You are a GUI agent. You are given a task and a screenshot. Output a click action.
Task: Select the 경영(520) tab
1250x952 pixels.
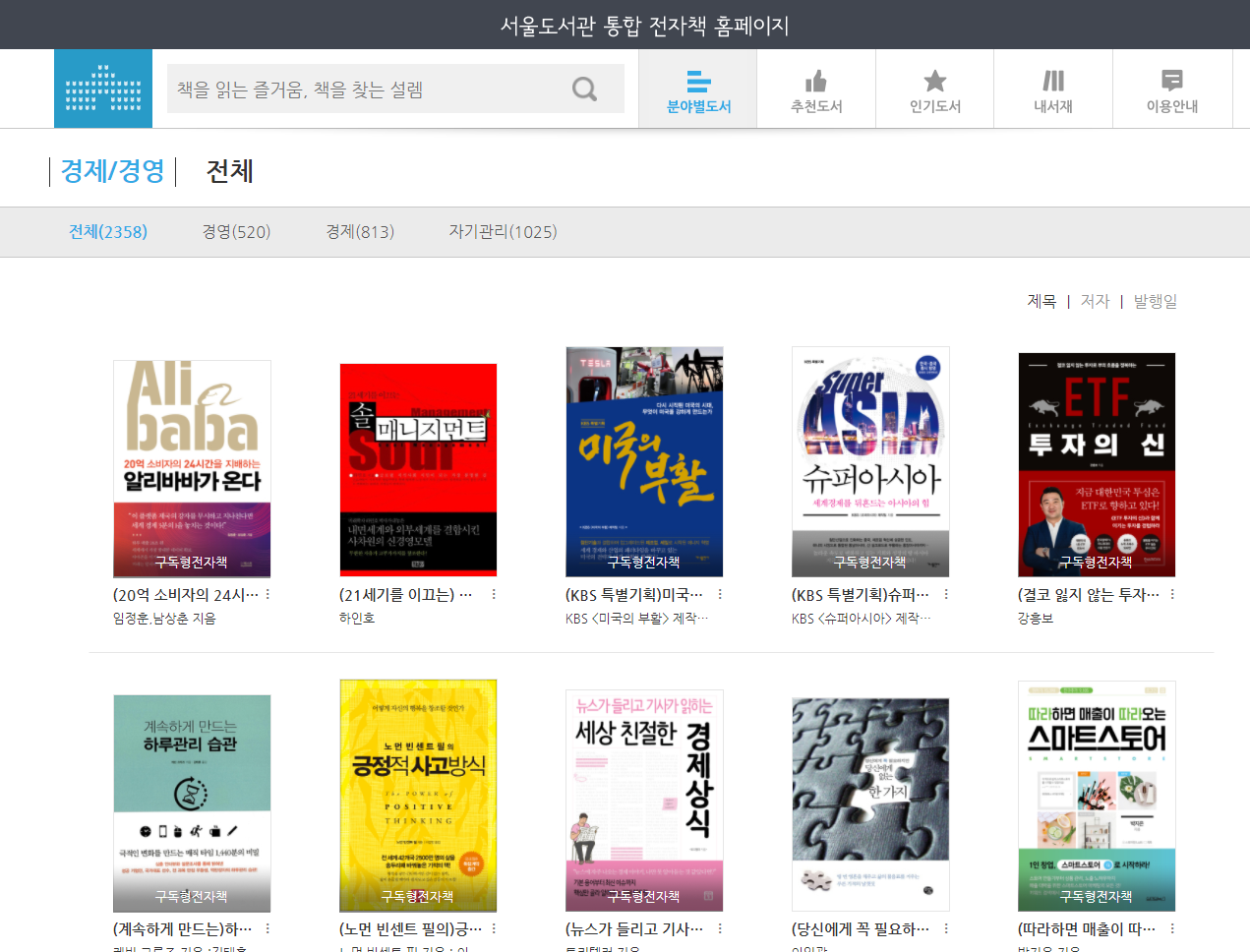coord(236,232)
